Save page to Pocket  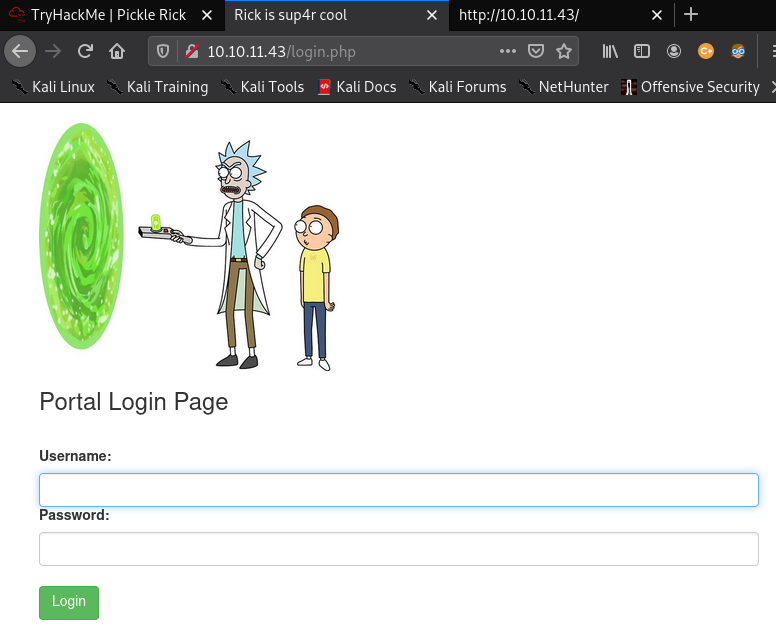(x=536, y=51)
